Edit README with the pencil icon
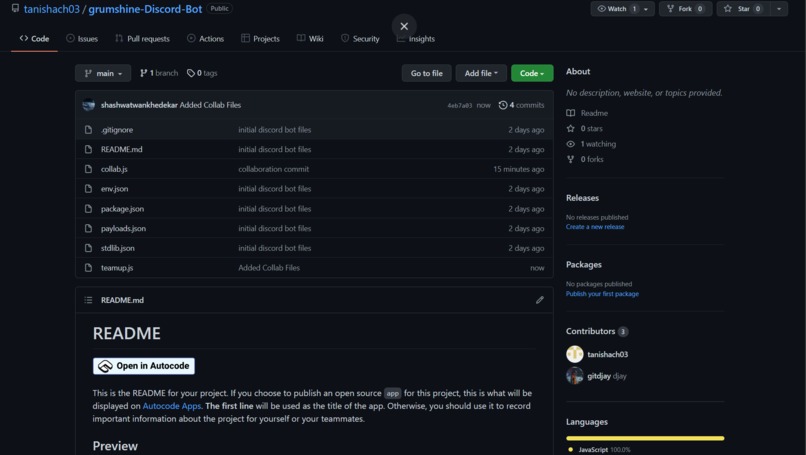 click(539, 300)
